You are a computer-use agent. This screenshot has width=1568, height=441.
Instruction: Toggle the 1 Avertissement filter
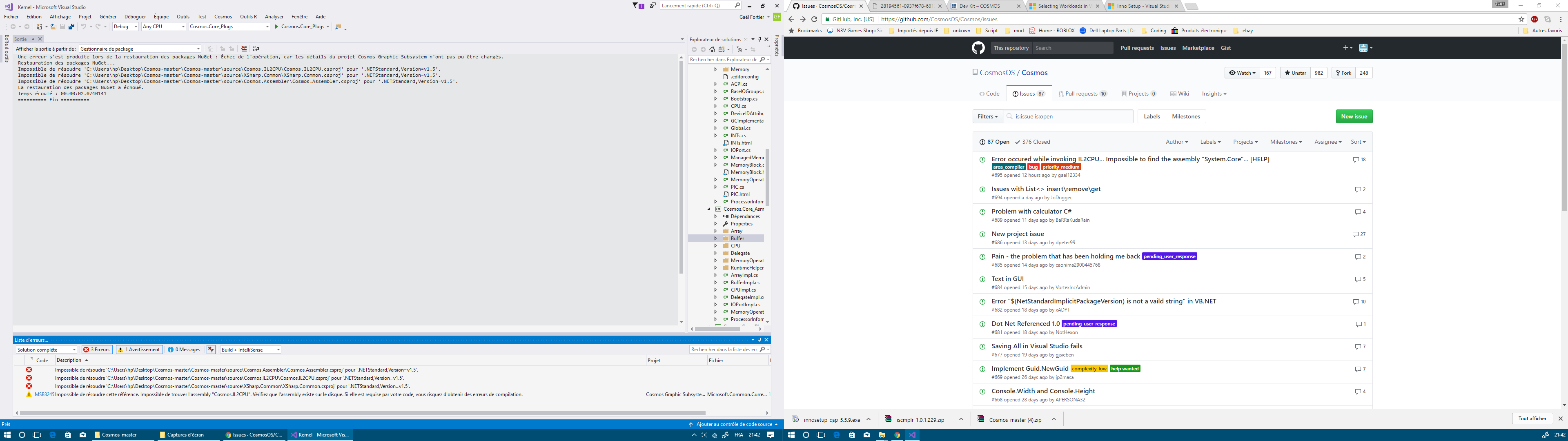[x=139, y=350]
